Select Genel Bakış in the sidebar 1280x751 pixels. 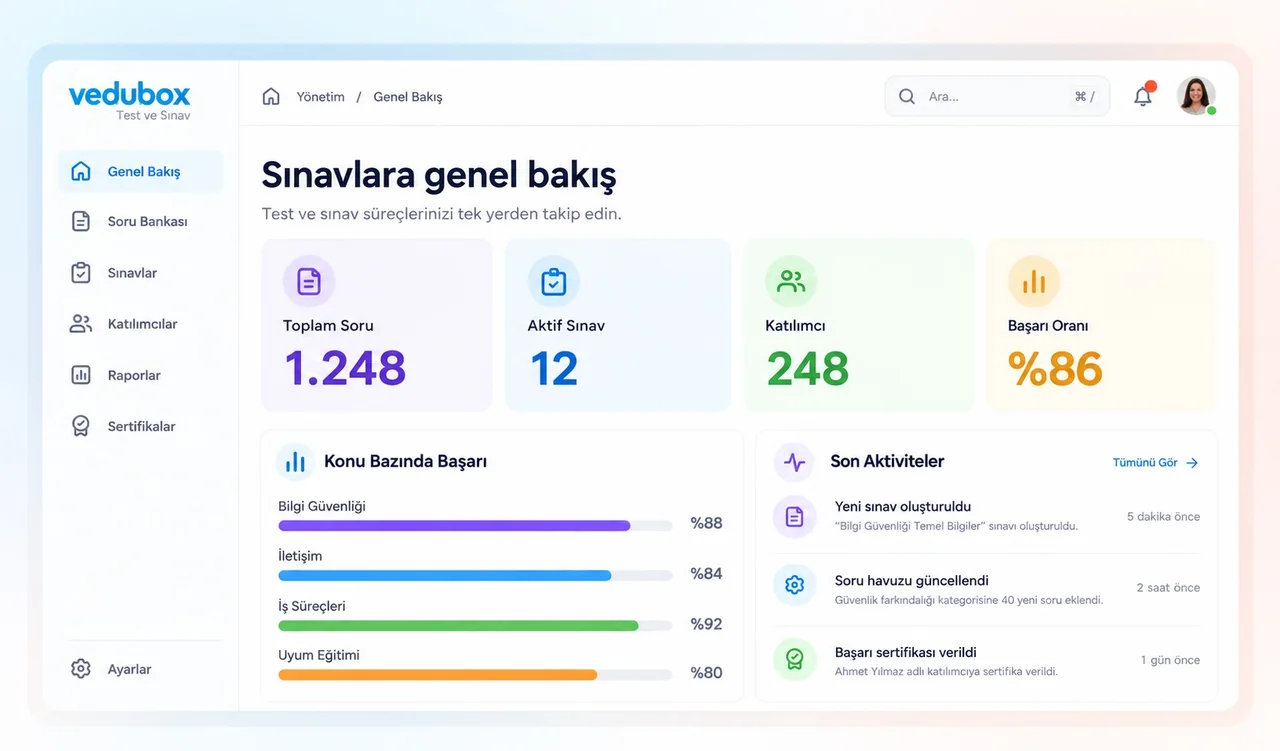pos(140,171)
